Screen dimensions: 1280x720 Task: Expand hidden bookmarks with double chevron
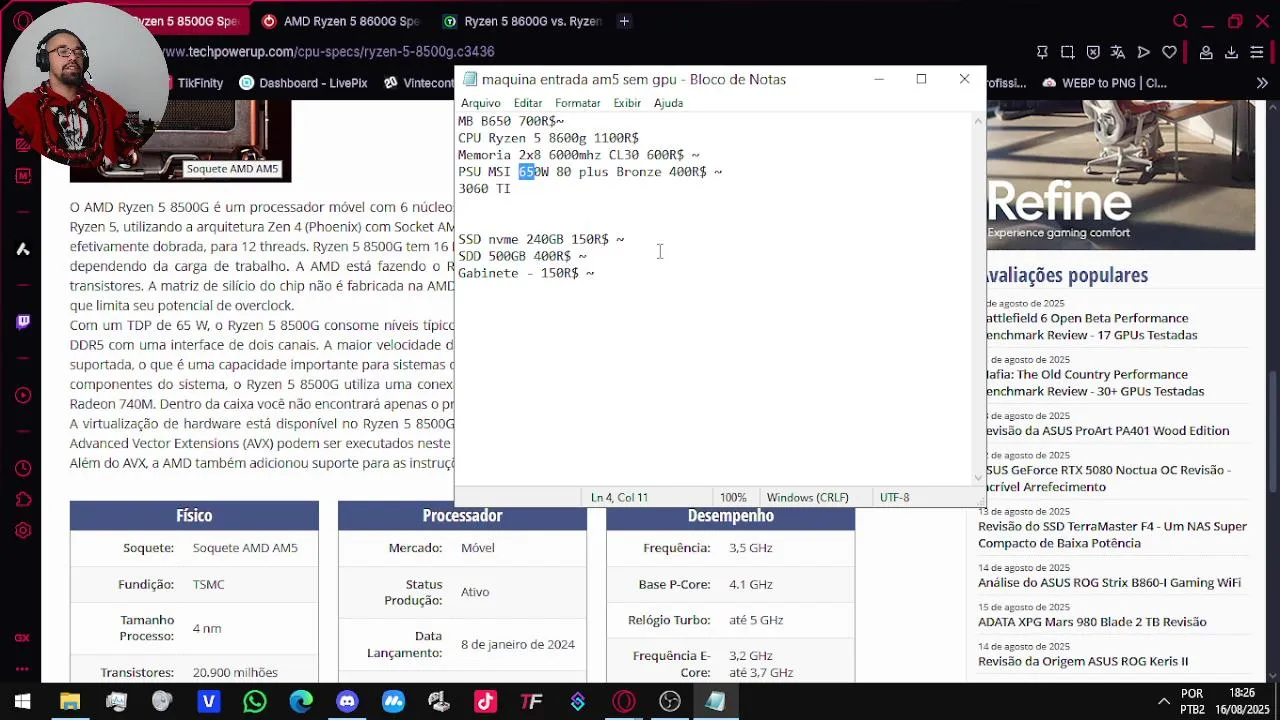click(1262, 83)
